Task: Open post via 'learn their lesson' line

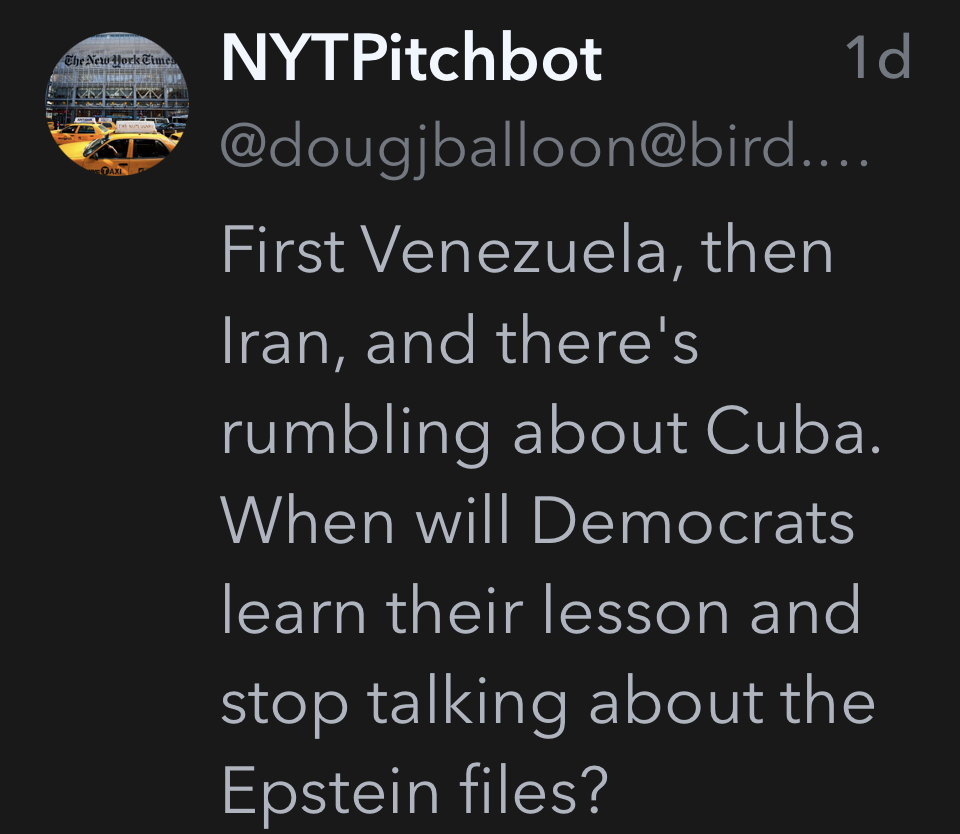Action: click(x=540, y=611)
